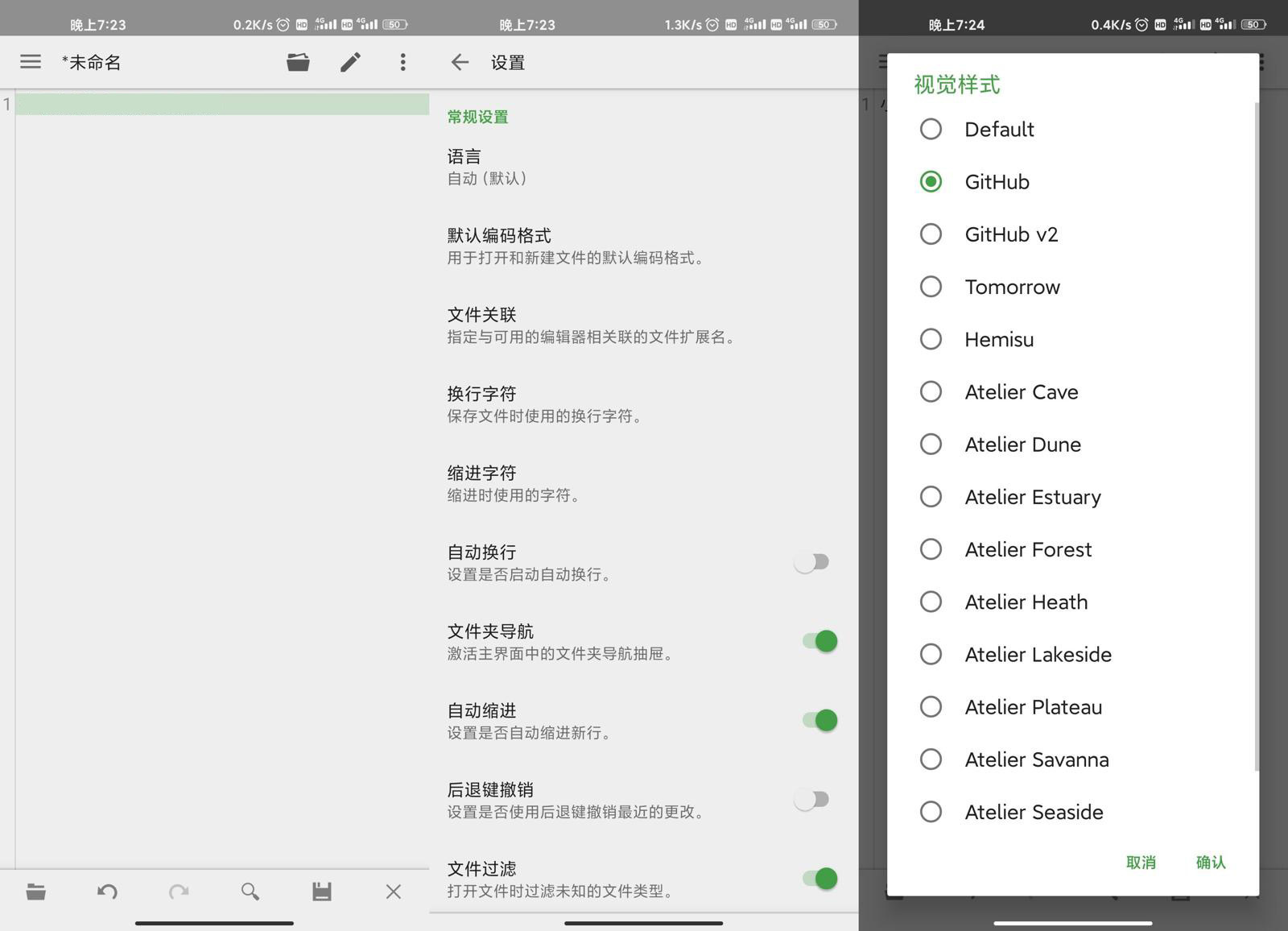Click the open file folder icon in toolbar

(298, 61)
